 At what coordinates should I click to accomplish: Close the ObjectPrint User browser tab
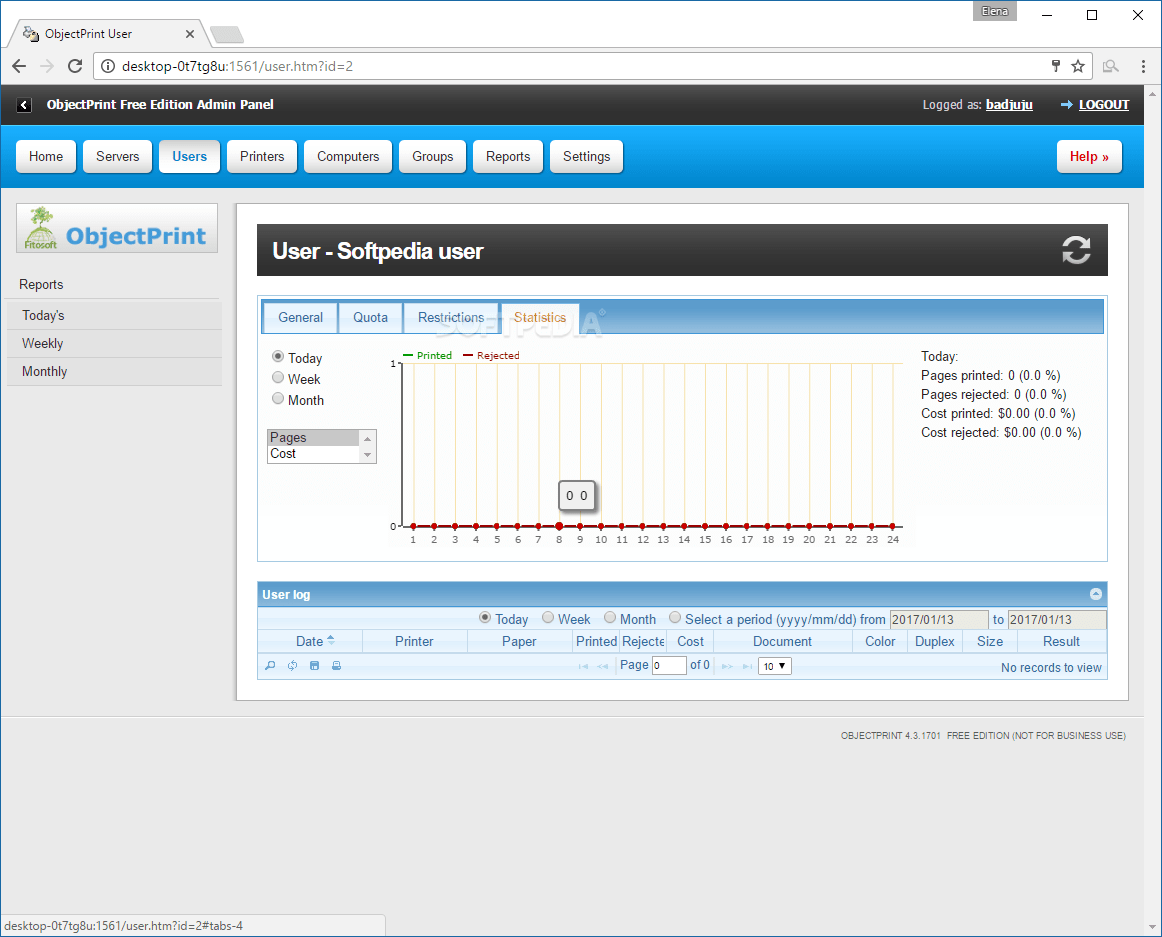coord(190,34)
